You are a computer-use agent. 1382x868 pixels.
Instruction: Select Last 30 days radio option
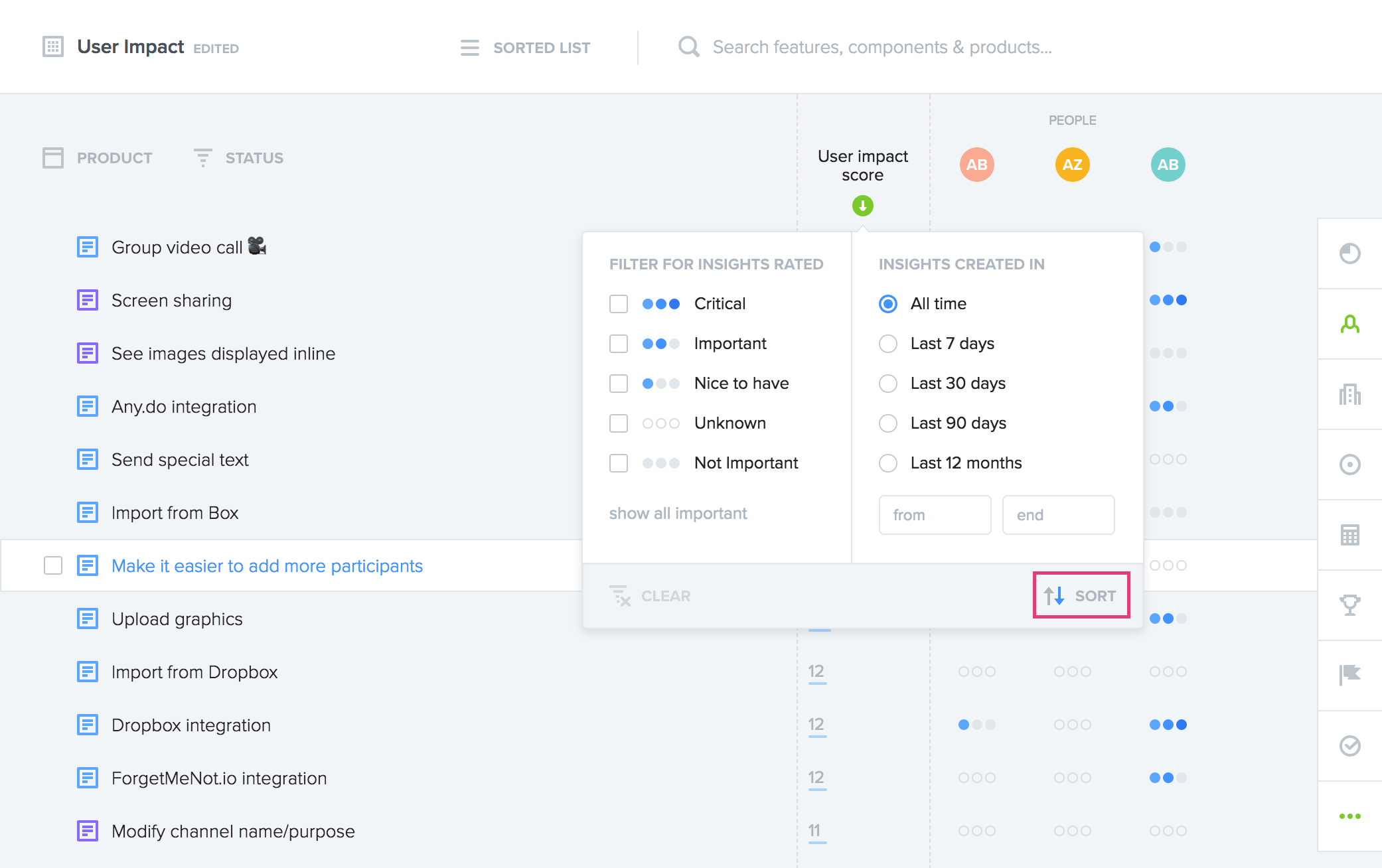coord(887,384)
